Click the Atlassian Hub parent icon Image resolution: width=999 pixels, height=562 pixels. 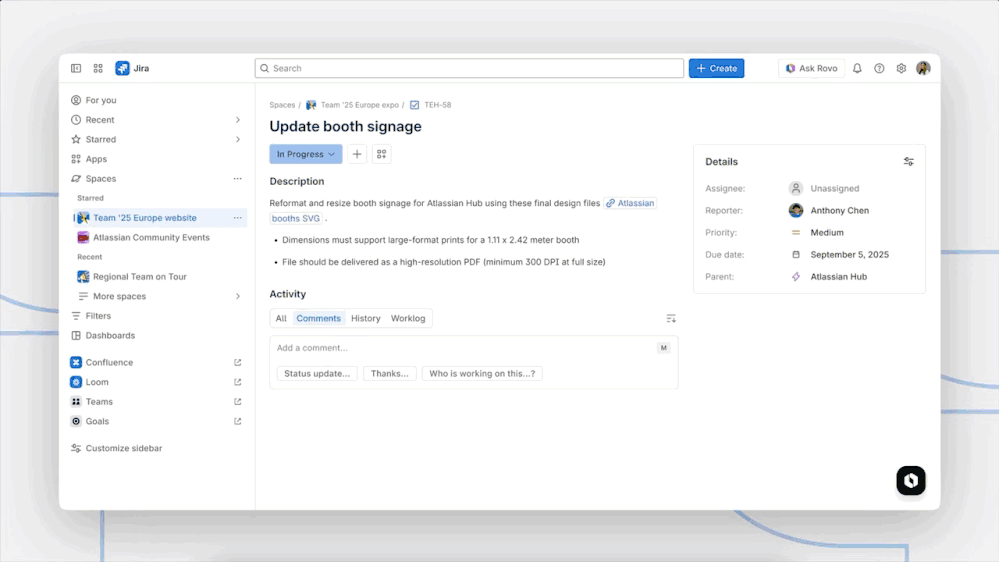[796, 277]
